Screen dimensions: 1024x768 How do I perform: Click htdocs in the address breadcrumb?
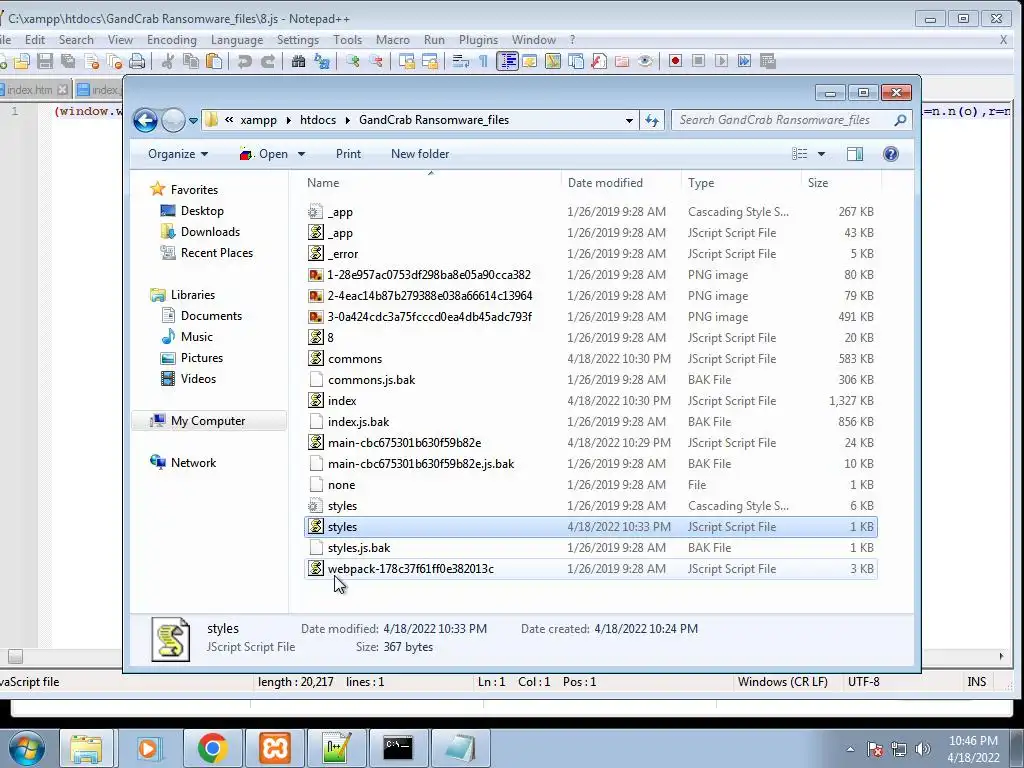318,120
